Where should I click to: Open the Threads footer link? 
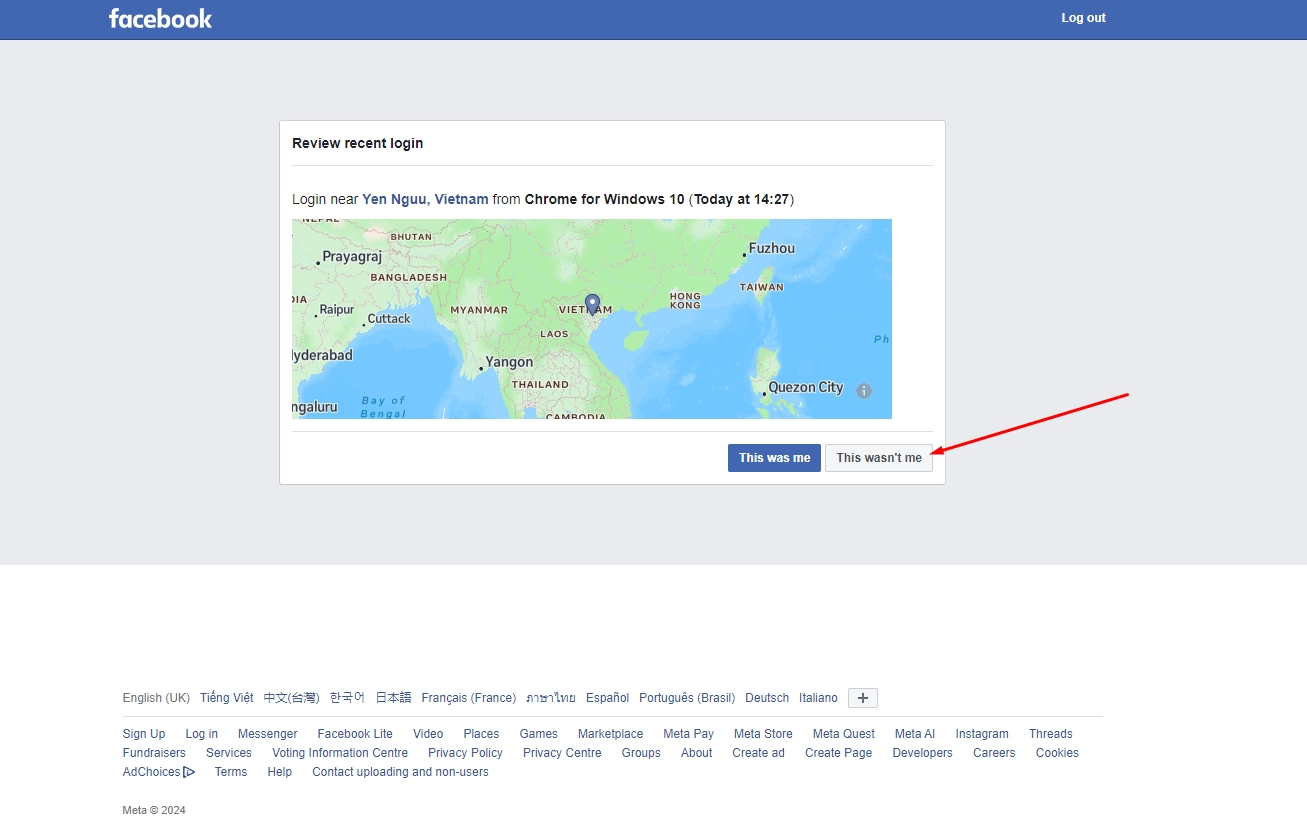[x=1051, y=734]
